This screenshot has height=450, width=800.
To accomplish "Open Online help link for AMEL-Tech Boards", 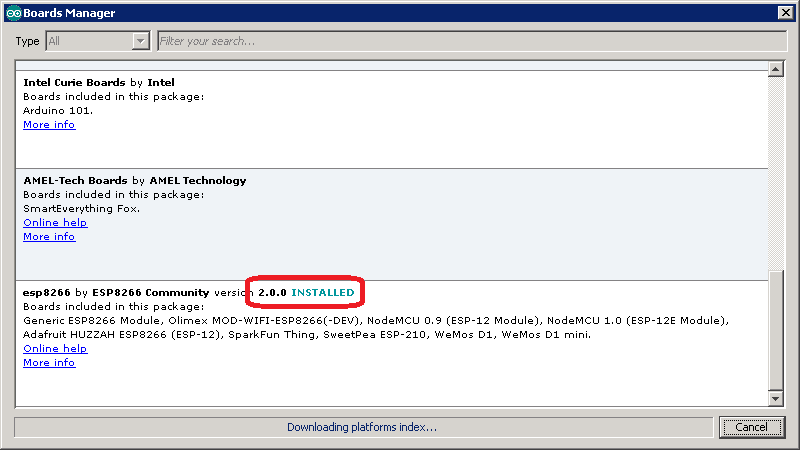I will point(55,222).
